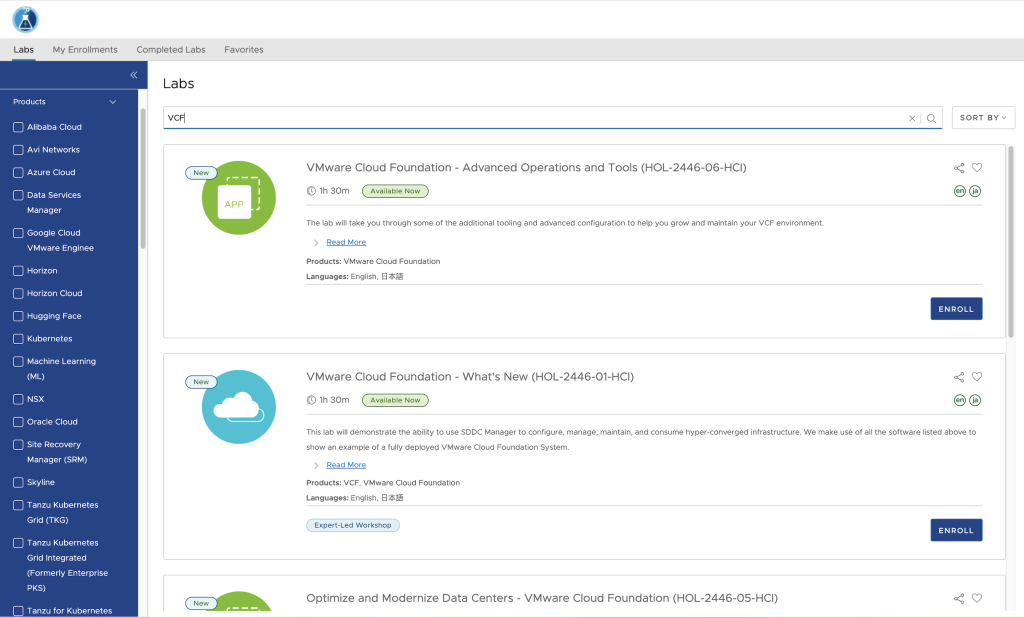Open the Completed Labs tab
This screenshot has height=618, width=1024.
coord(171,50)
